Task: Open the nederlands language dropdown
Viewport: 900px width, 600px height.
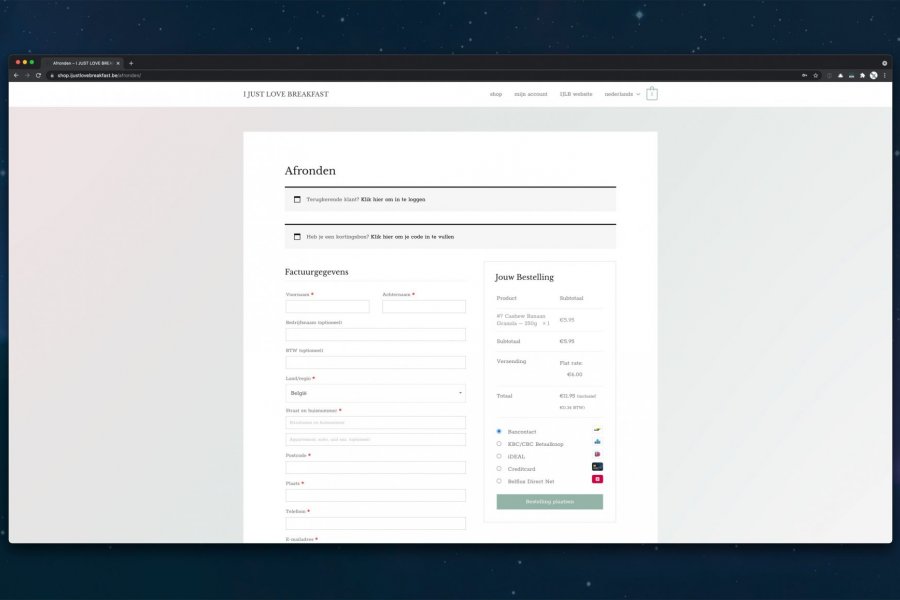Action: click(x=622, y=94)
